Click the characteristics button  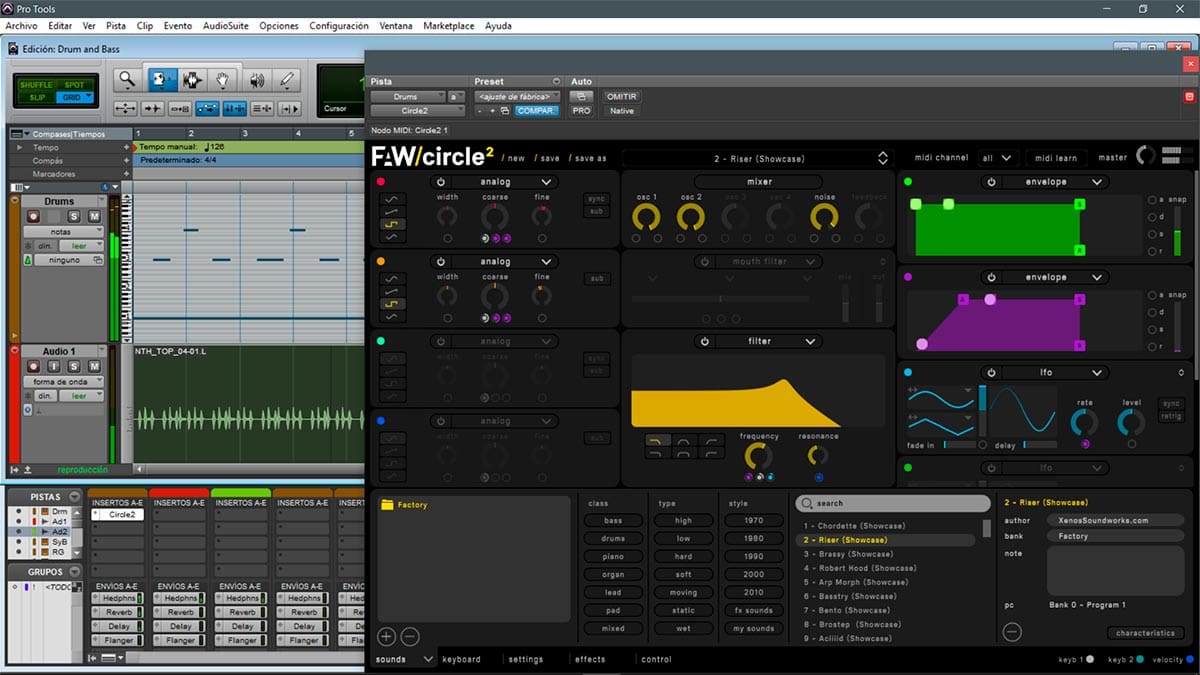1145,633
